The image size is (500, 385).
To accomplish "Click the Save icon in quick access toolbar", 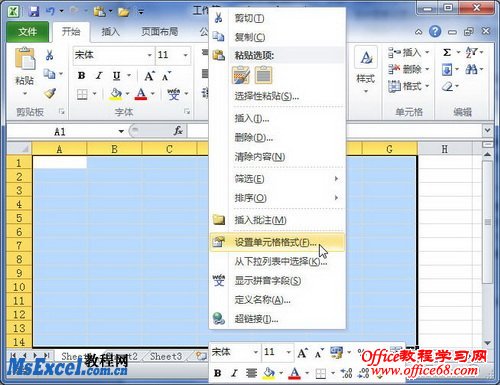I will (x=34, y=12).
